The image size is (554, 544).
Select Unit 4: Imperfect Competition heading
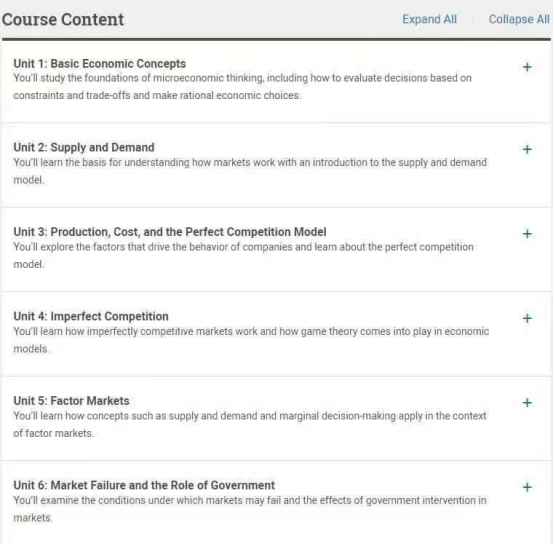coord(91,316)
